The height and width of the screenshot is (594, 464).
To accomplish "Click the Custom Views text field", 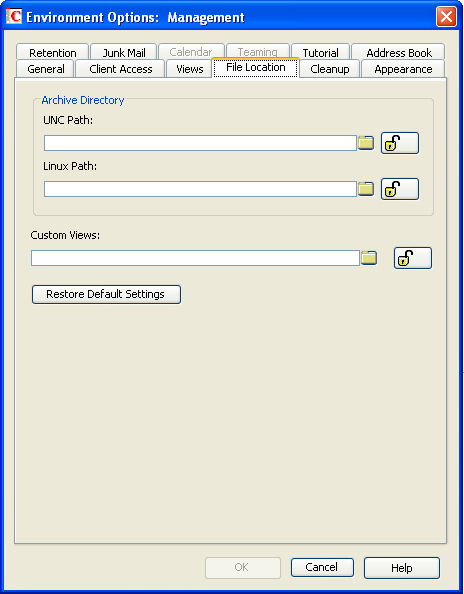I will pos(195,258).
